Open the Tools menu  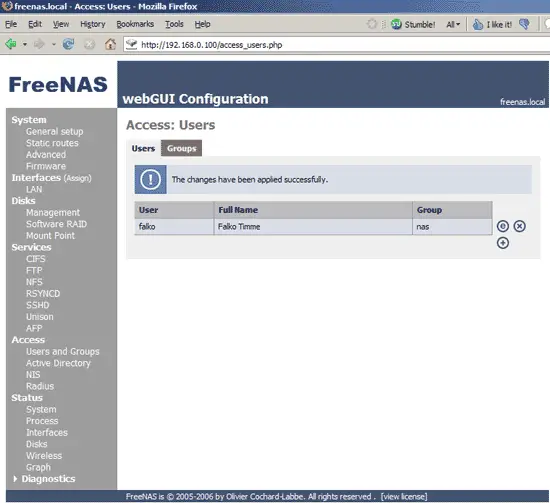[174, 24]
